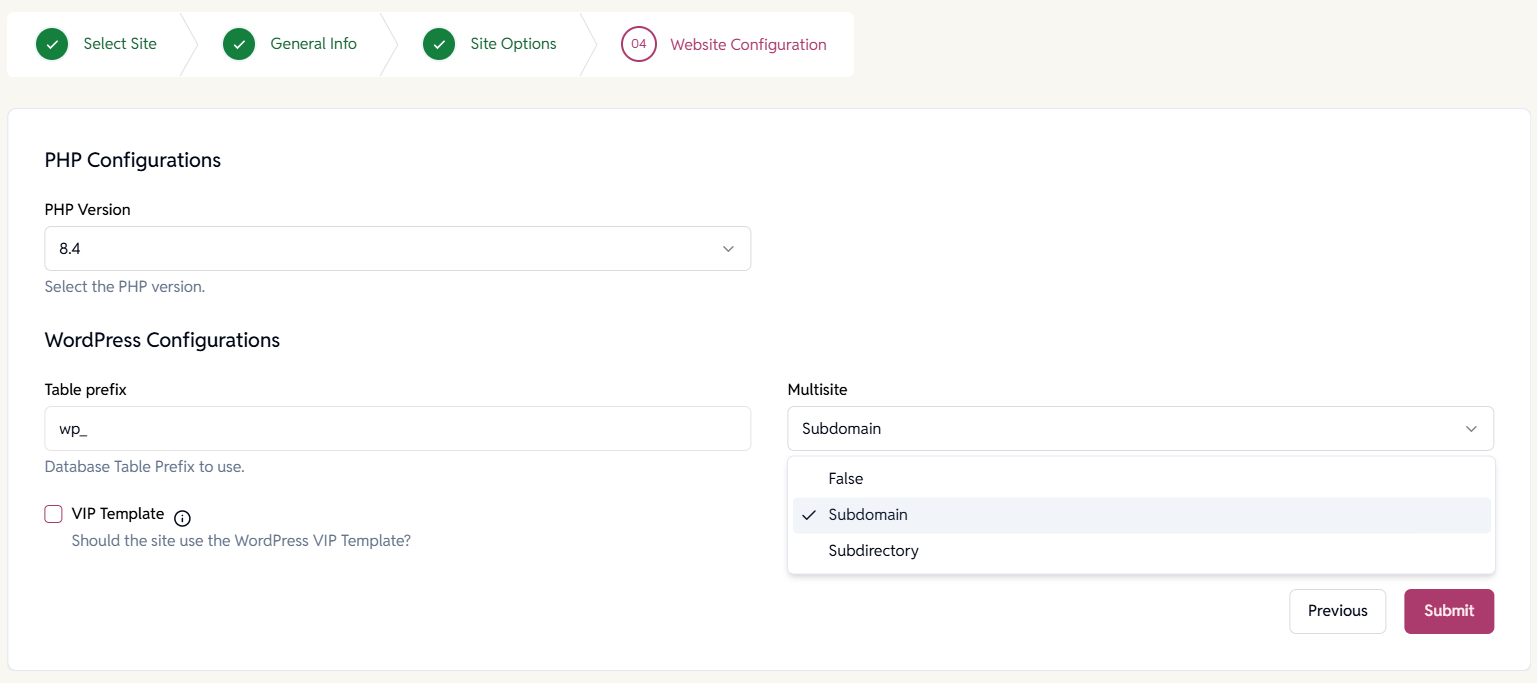Click the green checkmark icon beside General Info

[239, 44]
